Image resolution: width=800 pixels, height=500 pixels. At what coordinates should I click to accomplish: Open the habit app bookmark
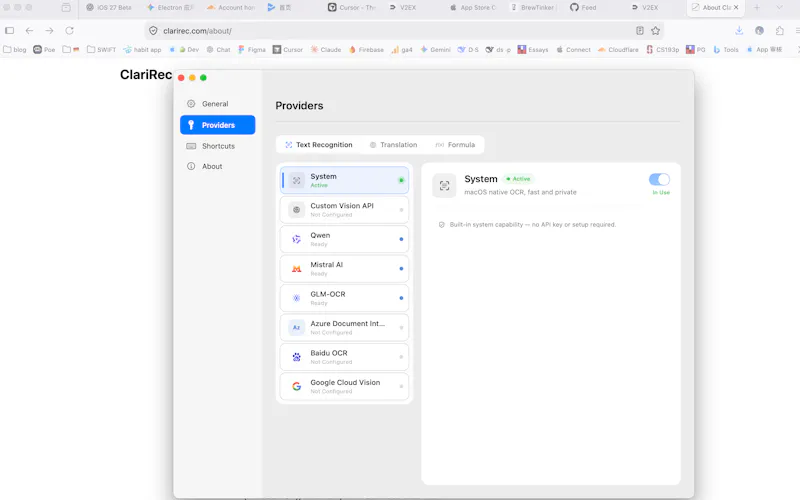pyautogui.click(x=142, y=49)
